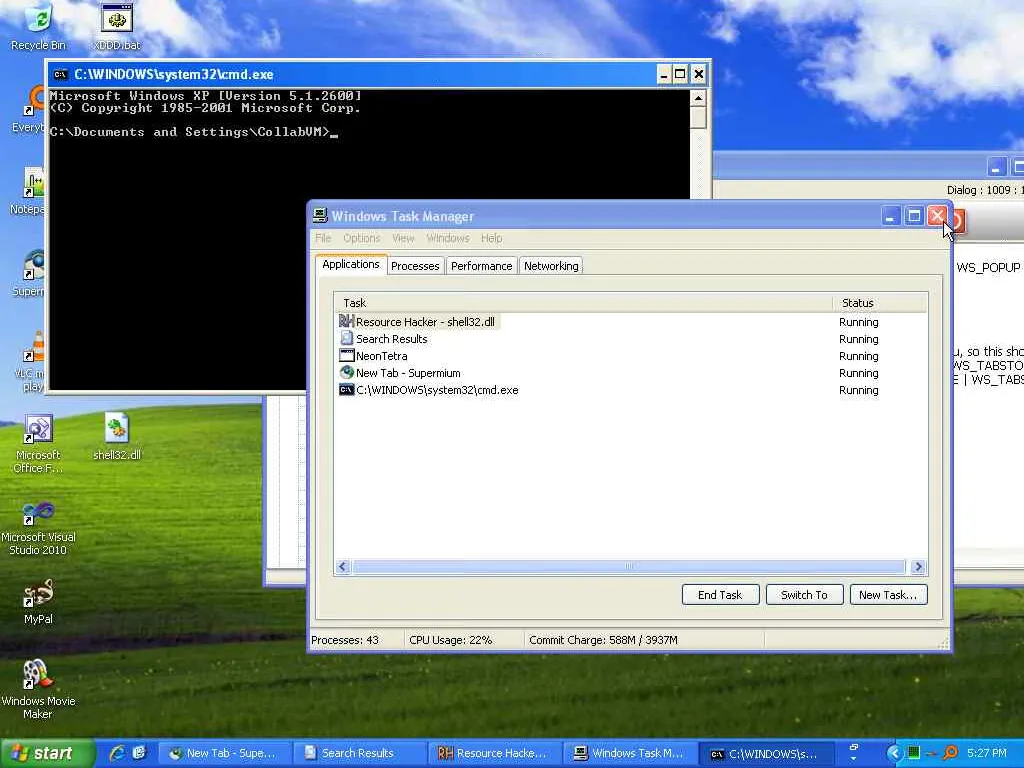The height and width of the screenshot is (768, 1024).
Task: Launch Windows Movie Maker shortcut
Action: click(38, 689)
